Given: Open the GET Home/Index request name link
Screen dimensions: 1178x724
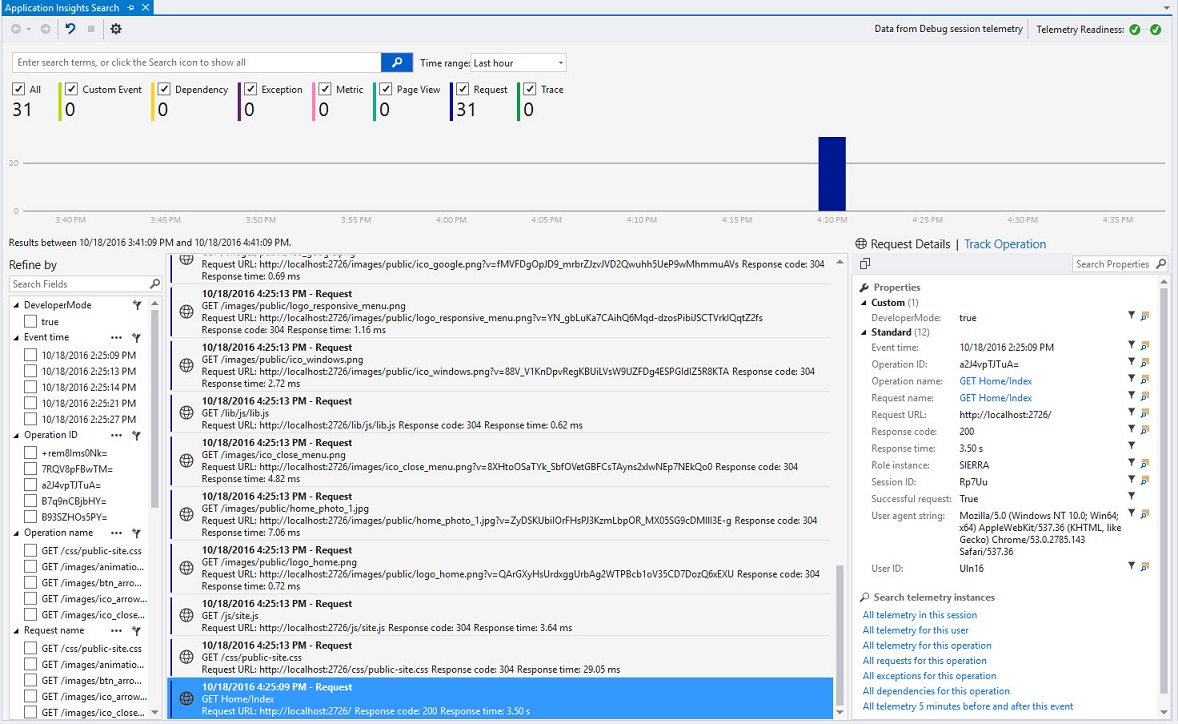Looking at the screenshot, I should point(995,397).
